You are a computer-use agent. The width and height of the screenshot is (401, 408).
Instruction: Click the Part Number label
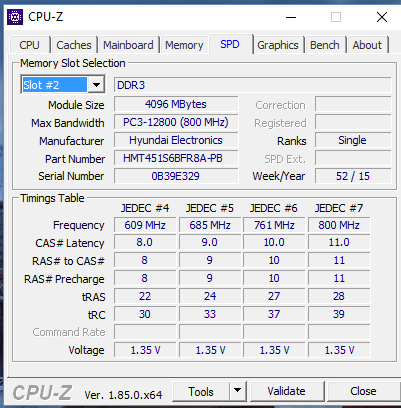(75, 159)
